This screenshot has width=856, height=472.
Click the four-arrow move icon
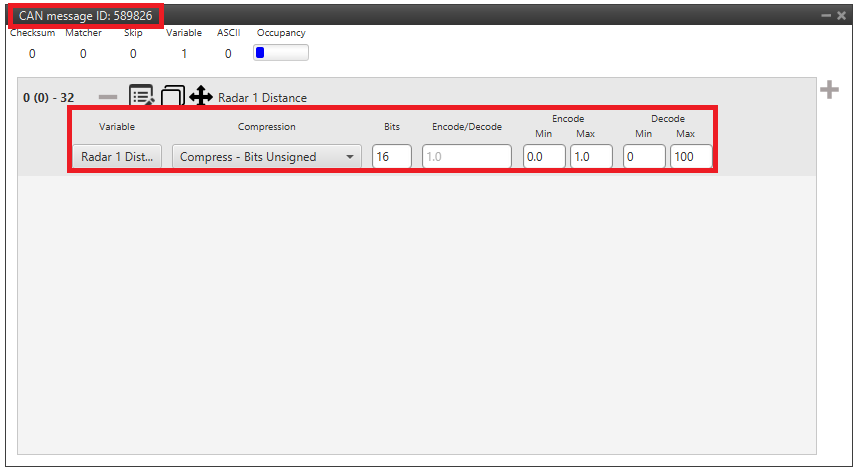[200, 97]
